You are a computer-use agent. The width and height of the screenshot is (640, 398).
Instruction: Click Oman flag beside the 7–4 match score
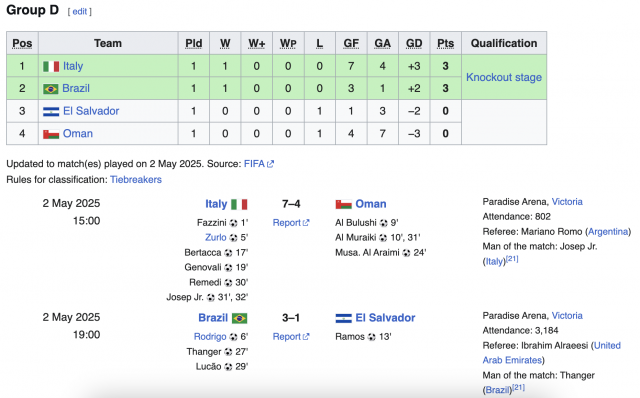click(344, 204)
